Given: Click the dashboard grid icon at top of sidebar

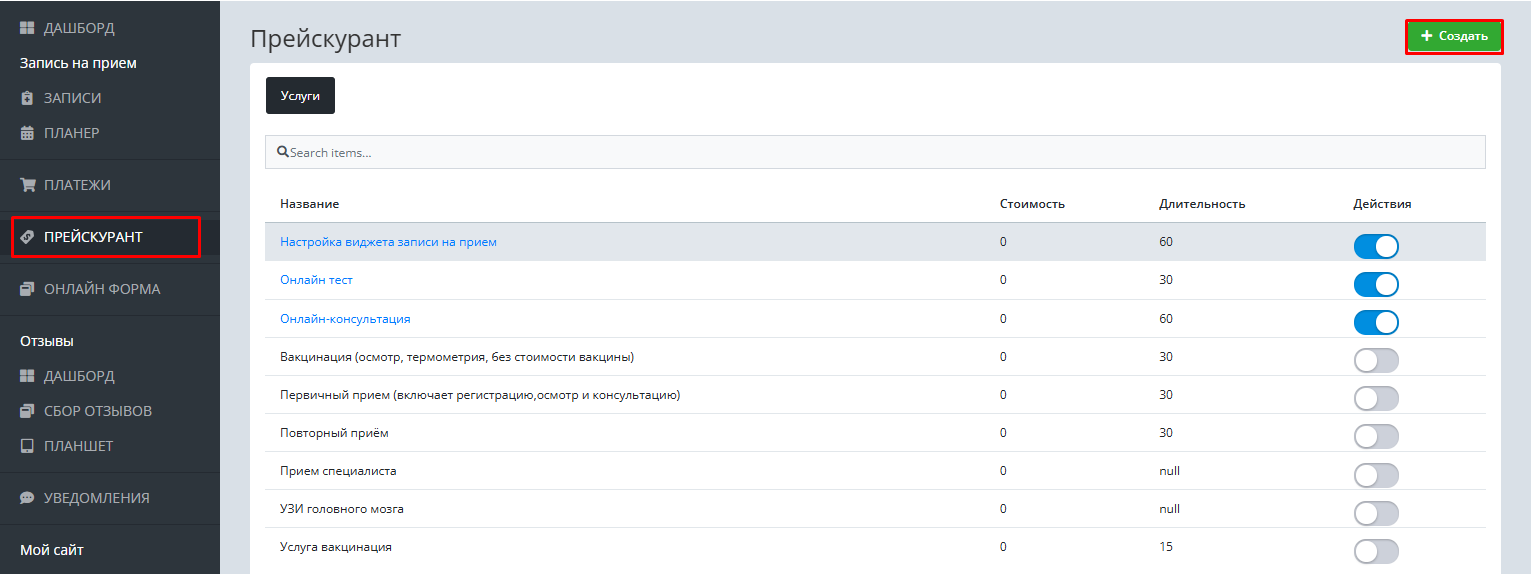Looking at the screenshot, I should coord(27,28).
